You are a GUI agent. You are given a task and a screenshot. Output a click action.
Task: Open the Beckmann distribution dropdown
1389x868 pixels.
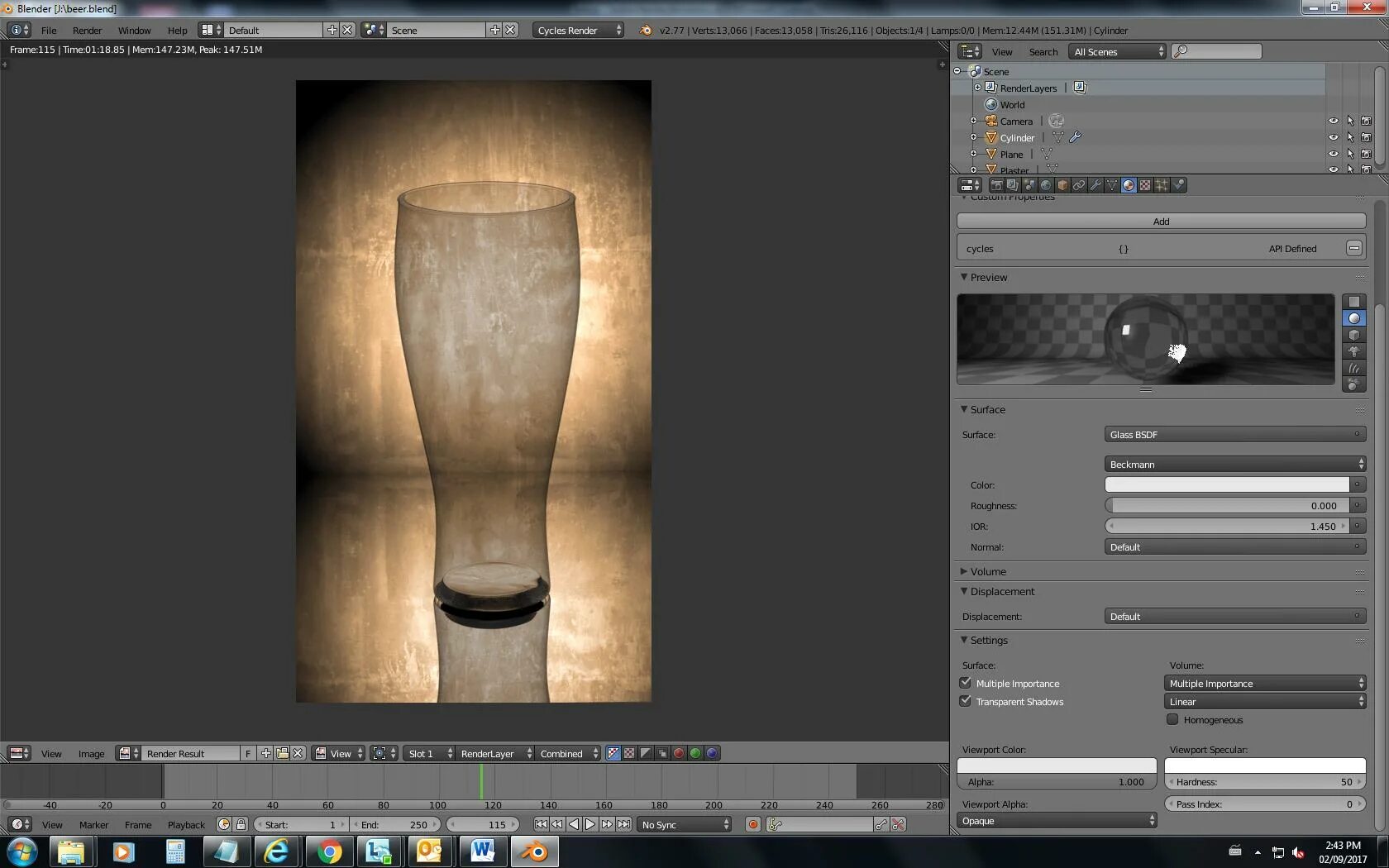pyautogui.click(x=1234, y=465)
